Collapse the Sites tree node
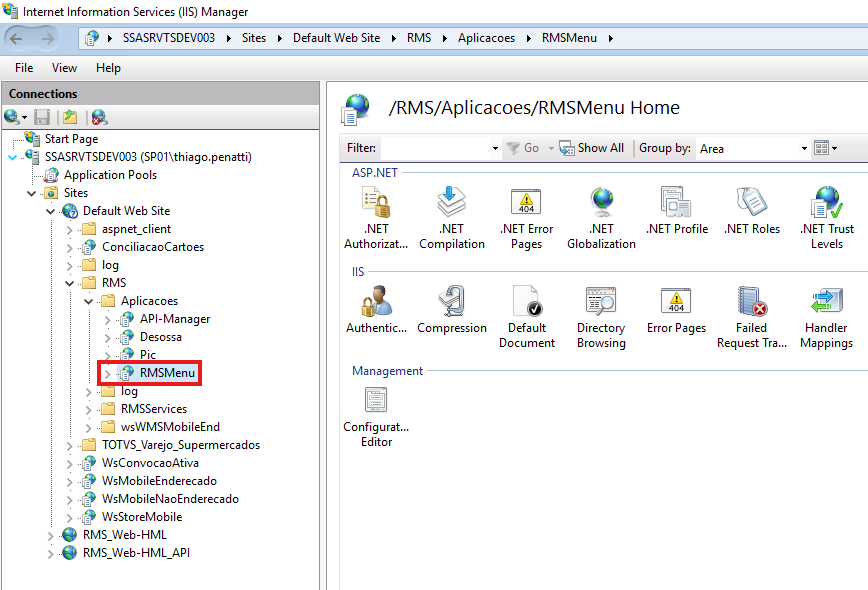Viewport: 868px width, 590px height. (x=32, y=193)
